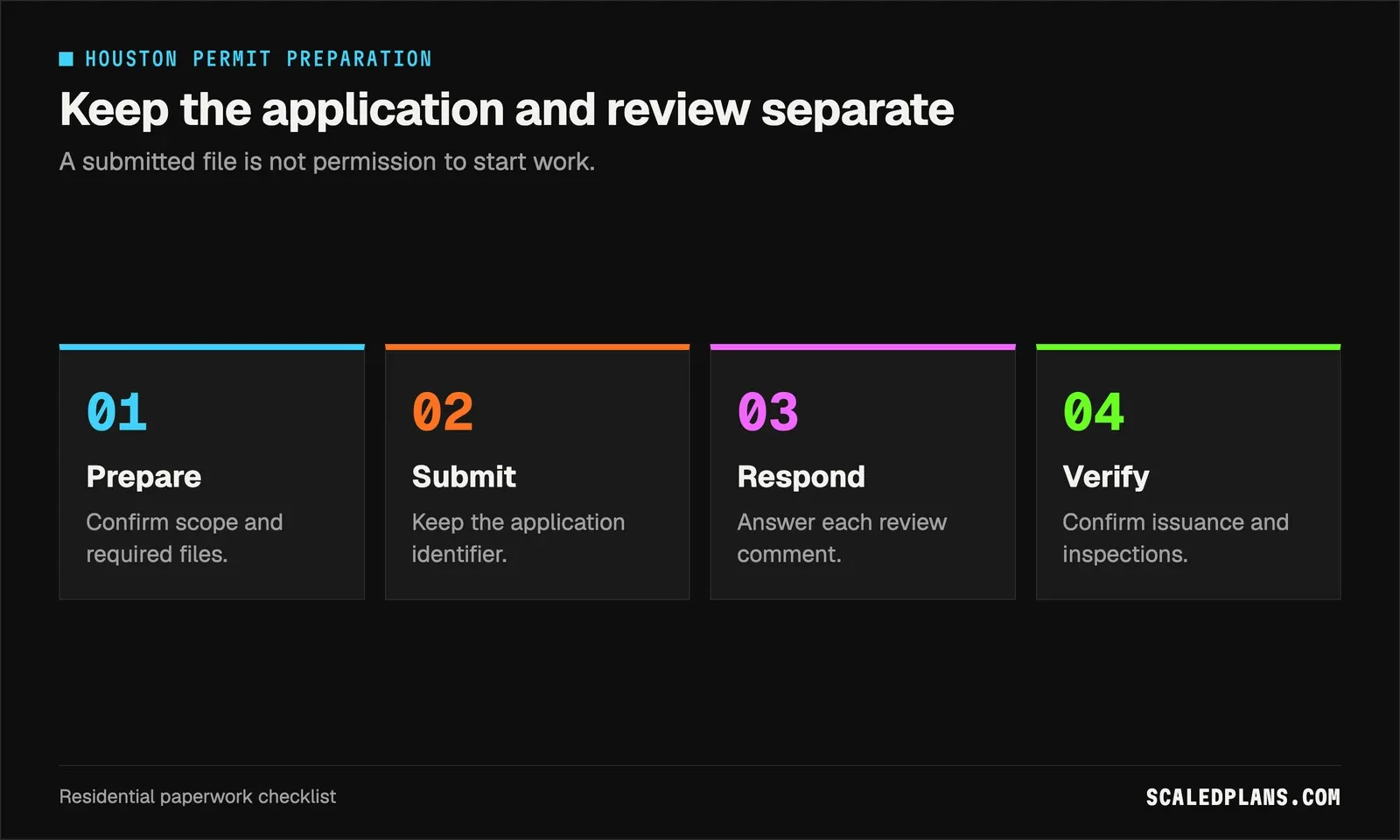Click 'Confirm issuance and inspections.' text
This screenshot has width=1400, height=840.
(x=1176, y=538)
